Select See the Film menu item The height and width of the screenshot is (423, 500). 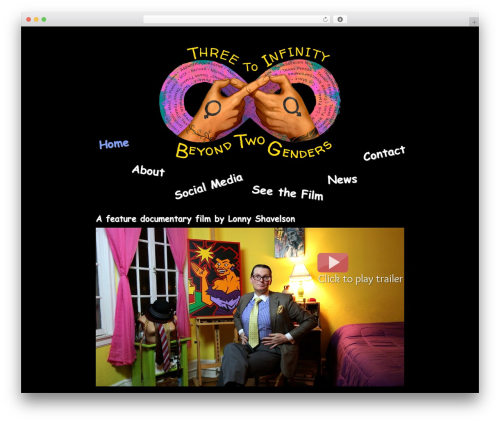287,193
